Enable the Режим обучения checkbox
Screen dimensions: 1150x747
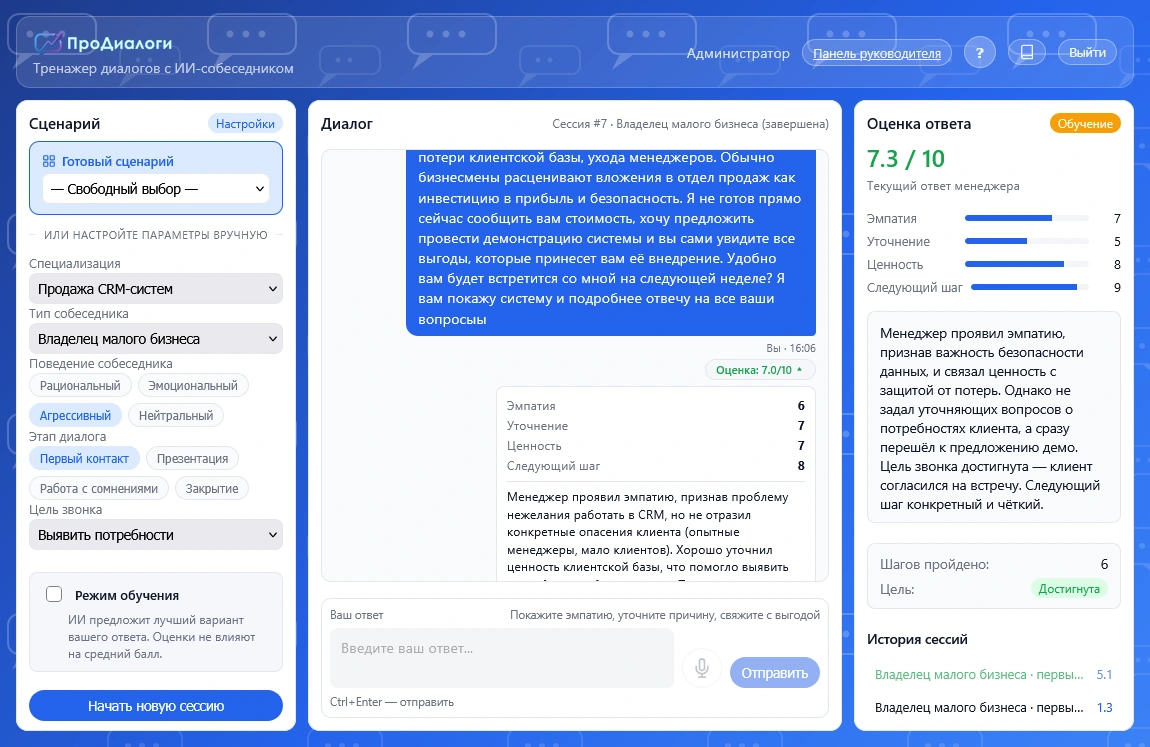(54, 595)
